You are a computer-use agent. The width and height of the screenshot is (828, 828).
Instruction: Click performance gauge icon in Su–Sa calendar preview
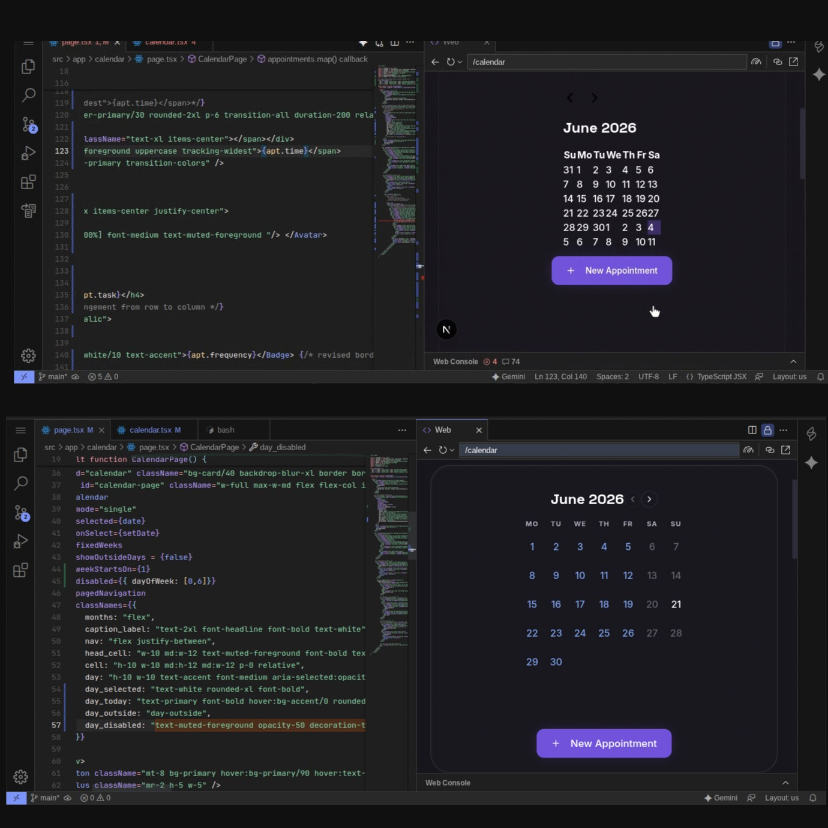[756, 62]
